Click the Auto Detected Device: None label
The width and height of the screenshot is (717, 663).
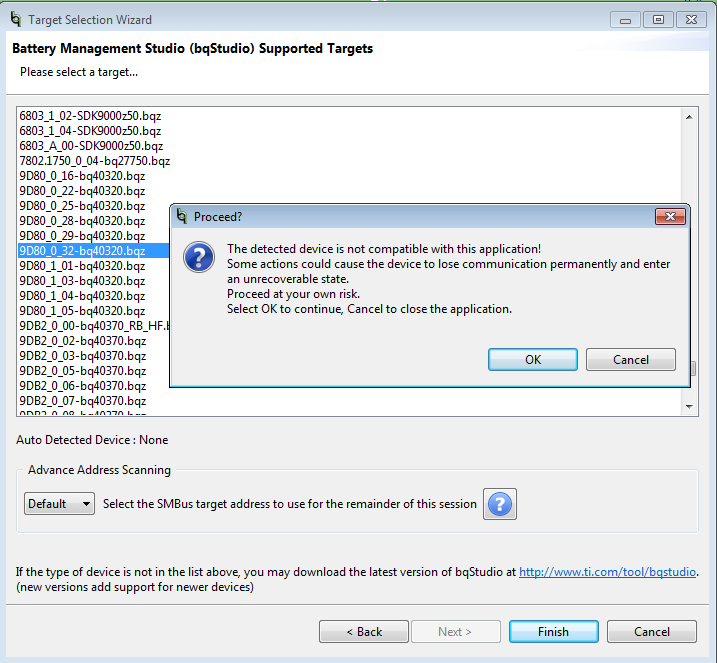(x=92, y=439)
